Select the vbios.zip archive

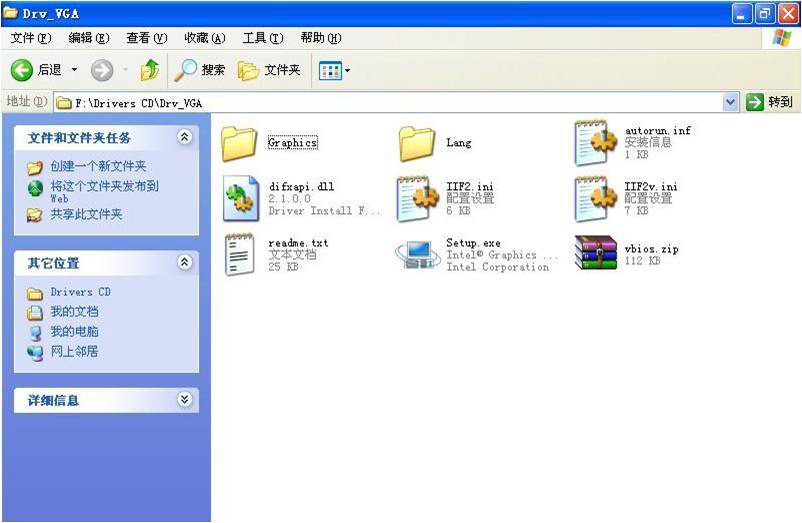(596, 254)
